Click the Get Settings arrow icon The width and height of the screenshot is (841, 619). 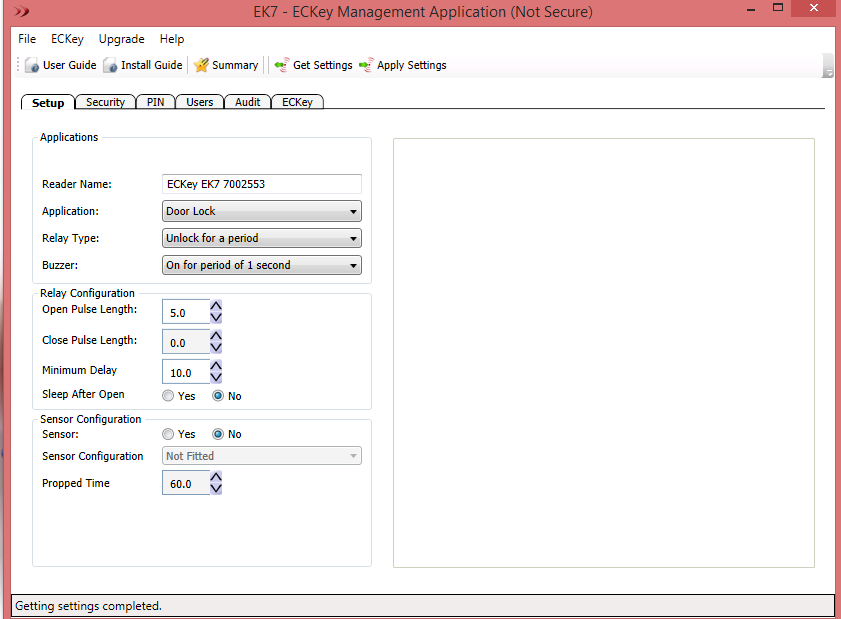[x=282, y=65]
